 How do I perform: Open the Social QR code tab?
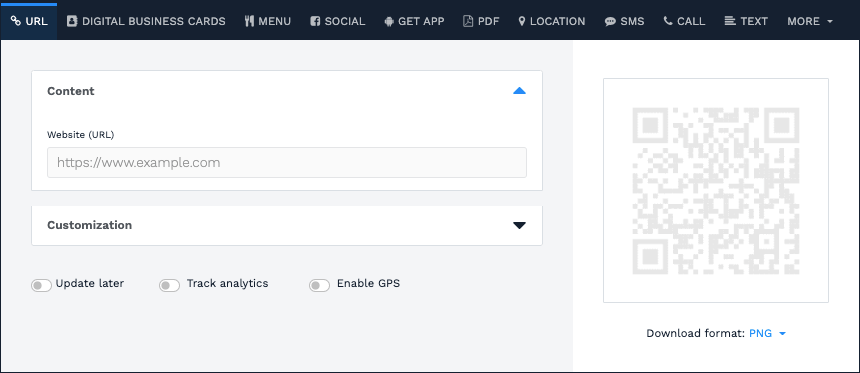337,21
